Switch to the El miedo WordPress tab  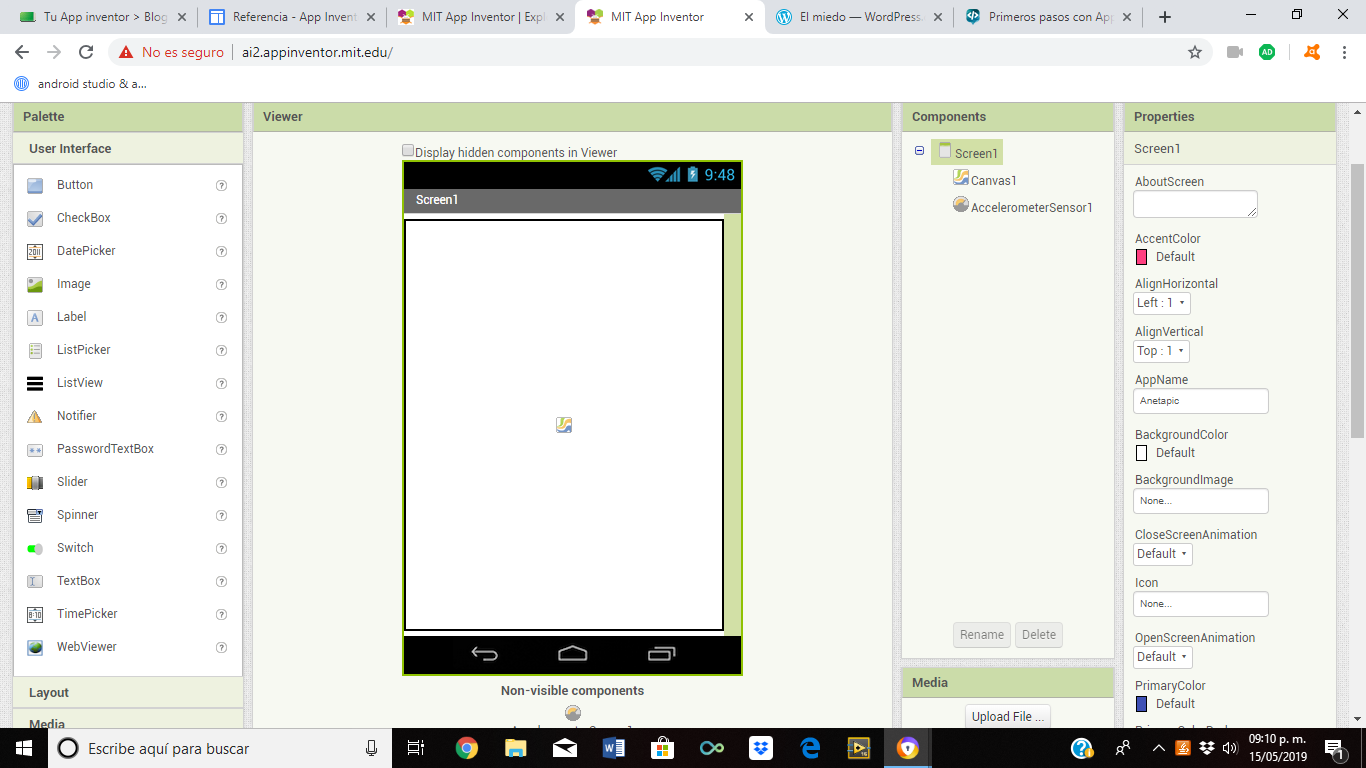pyautogui.click(x=857, y=17)
